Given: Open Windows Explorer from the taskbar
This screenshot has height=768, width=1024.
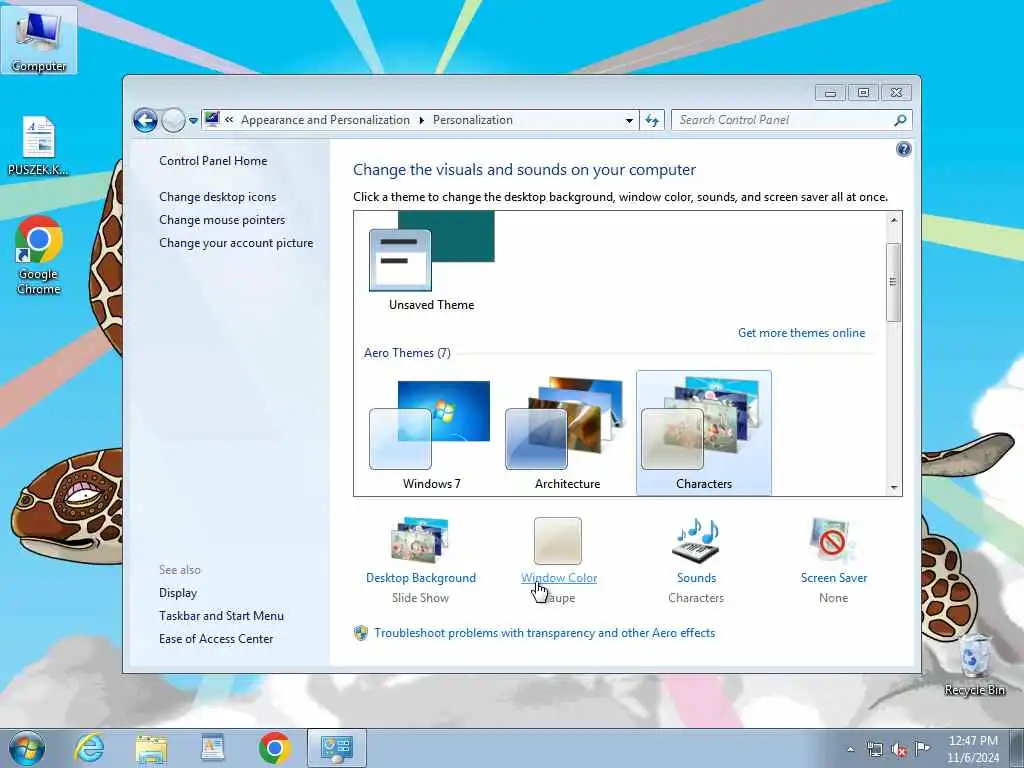Looking at the screenshot, I should coord(151,748).
